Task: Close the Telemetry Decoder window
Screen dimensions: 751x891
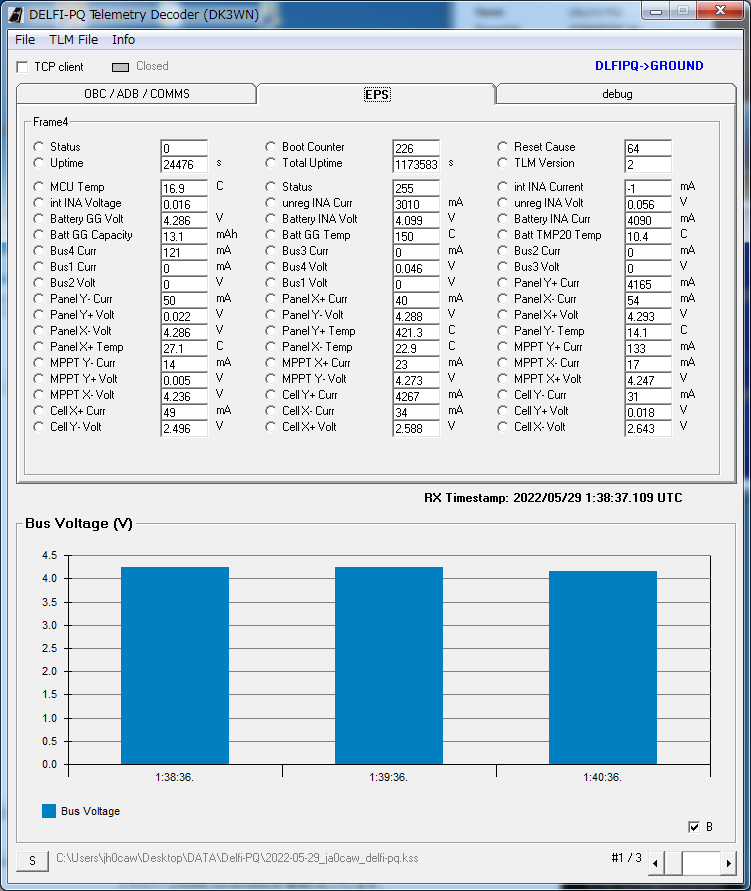Action: click(x=721, y=10)
